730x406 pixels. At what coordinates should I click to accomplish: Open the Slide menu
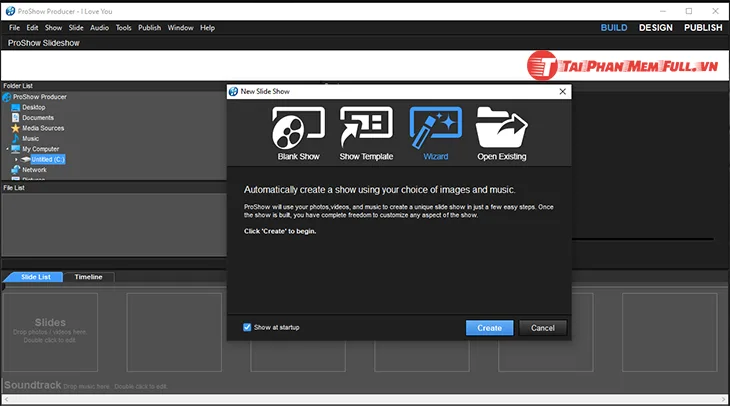click(x=76, y=28)
